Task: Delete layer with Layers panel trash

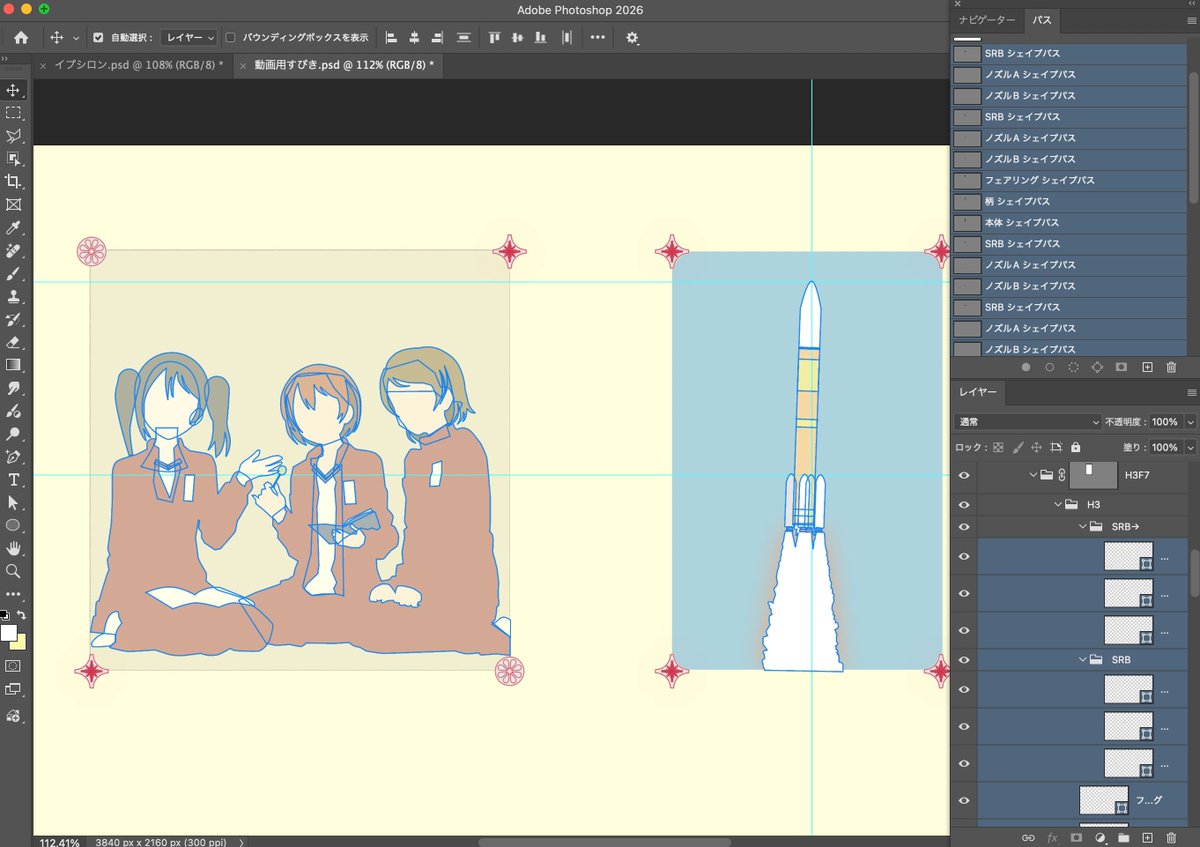Action: click(1171, 836)
